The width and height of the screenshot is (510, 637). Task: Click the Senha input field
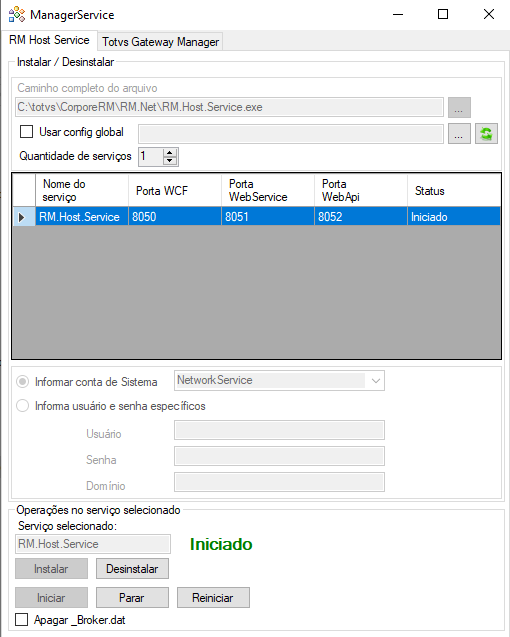[x=279, y=456]
